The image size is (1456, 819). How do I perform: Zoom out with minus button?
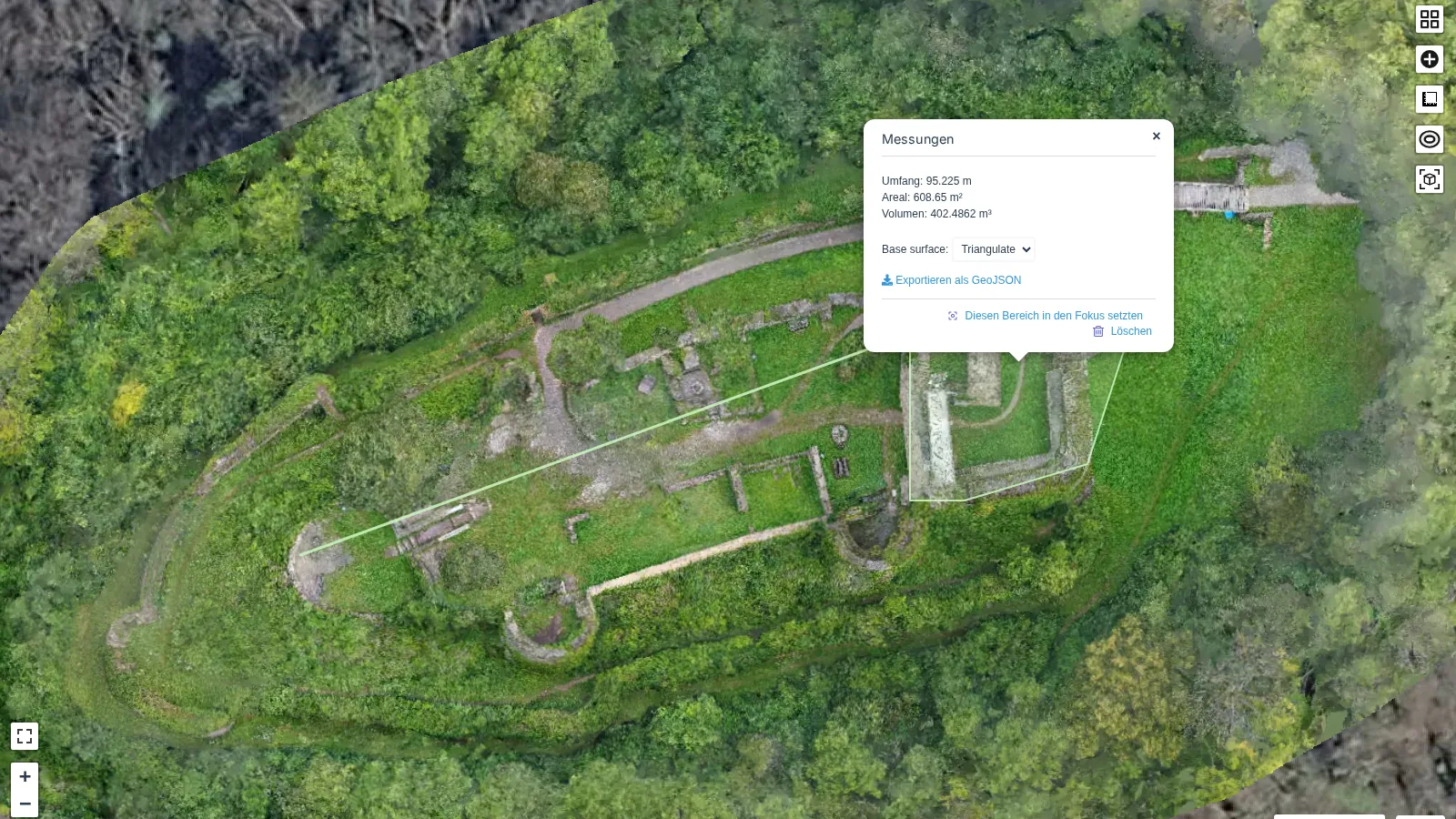pyautogui.click(x=25, y=804)
